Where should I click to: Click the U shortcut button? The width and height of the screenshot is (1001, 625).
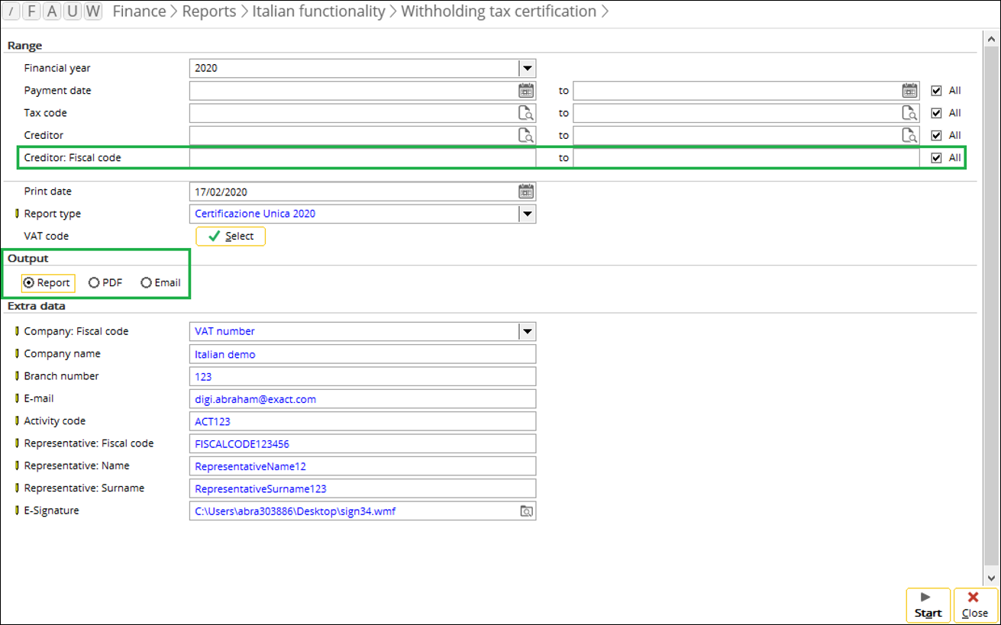pos(73,11)
